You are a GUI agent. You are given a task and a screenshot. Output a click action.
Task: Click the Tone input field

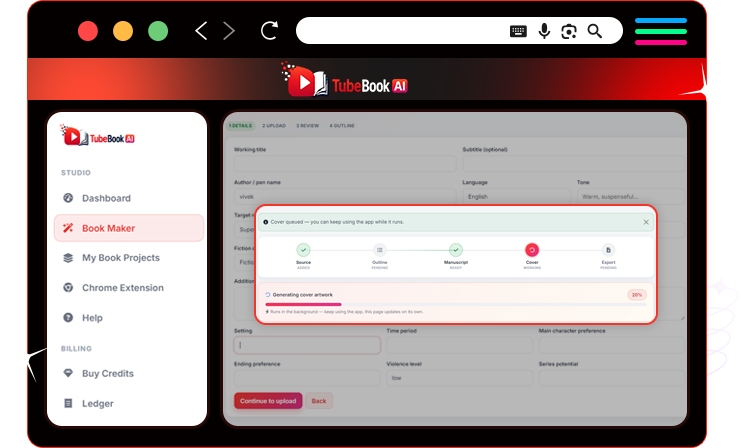630,196
